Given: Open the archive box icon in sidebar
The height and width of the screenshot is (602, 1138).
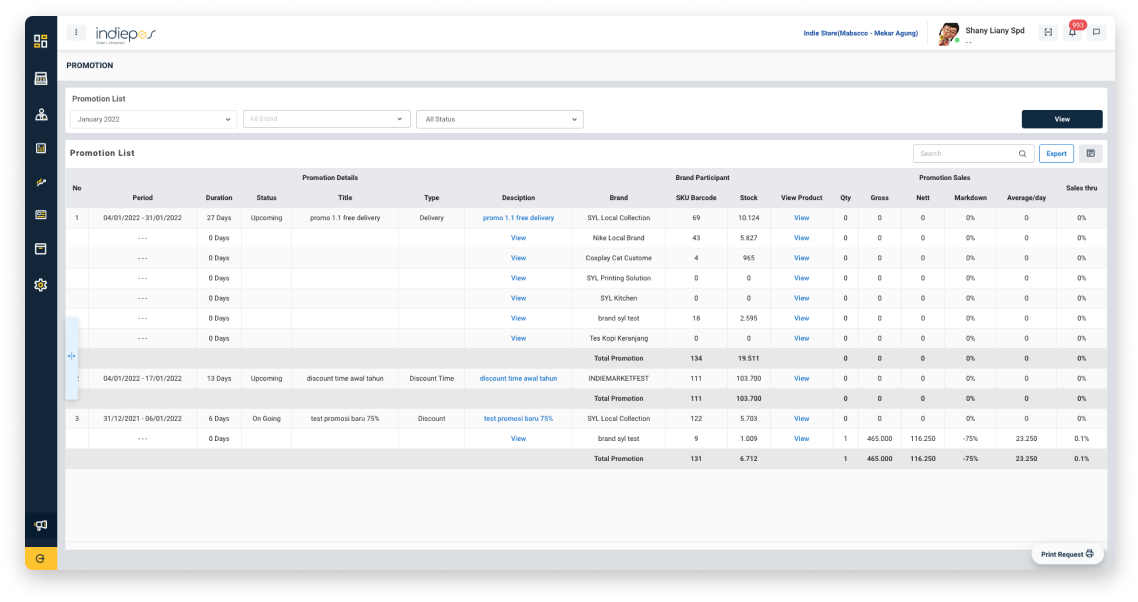Looking at the screenshot, I should coord(41,249).
